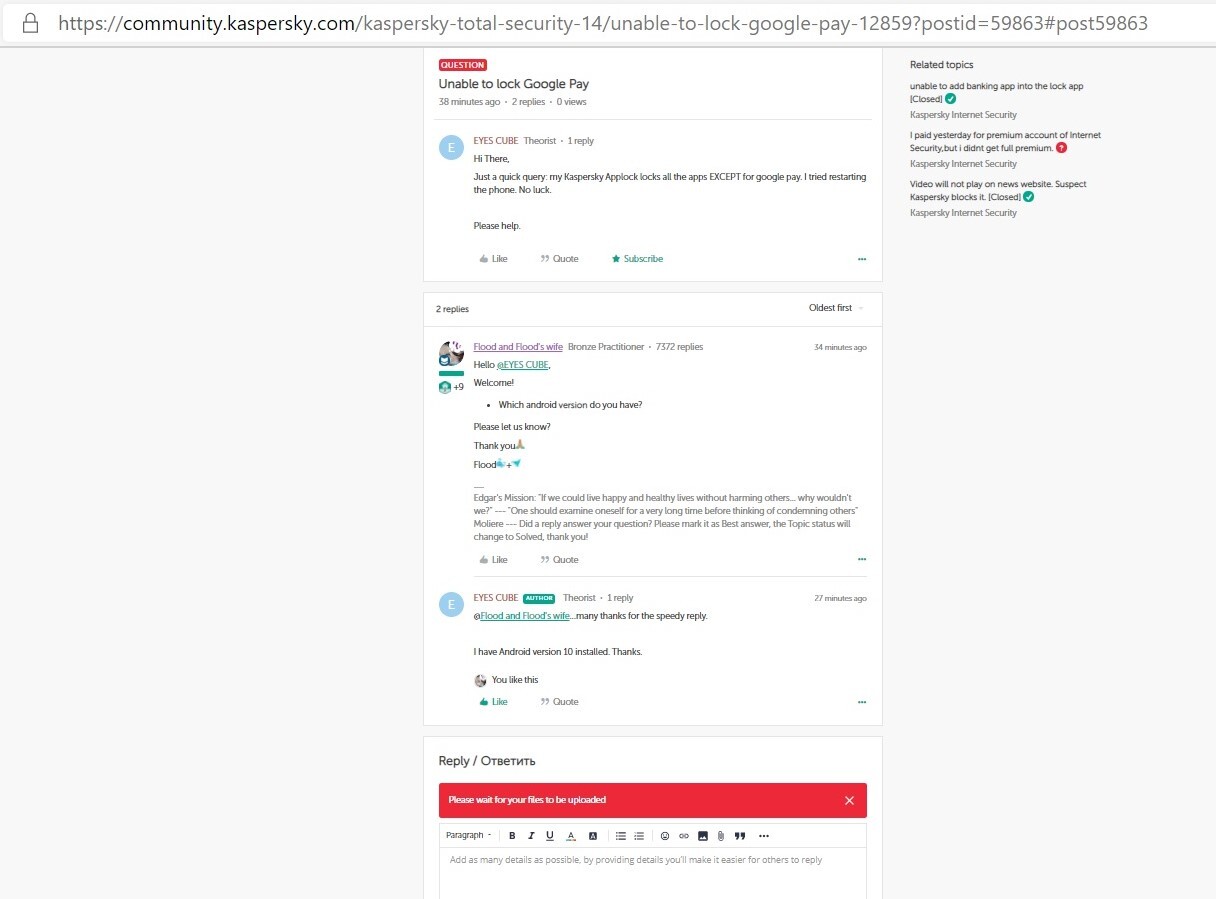The image size is (1216, 899).
Task: Unlike the Android version 10 reply
Action: pos(494,702)
